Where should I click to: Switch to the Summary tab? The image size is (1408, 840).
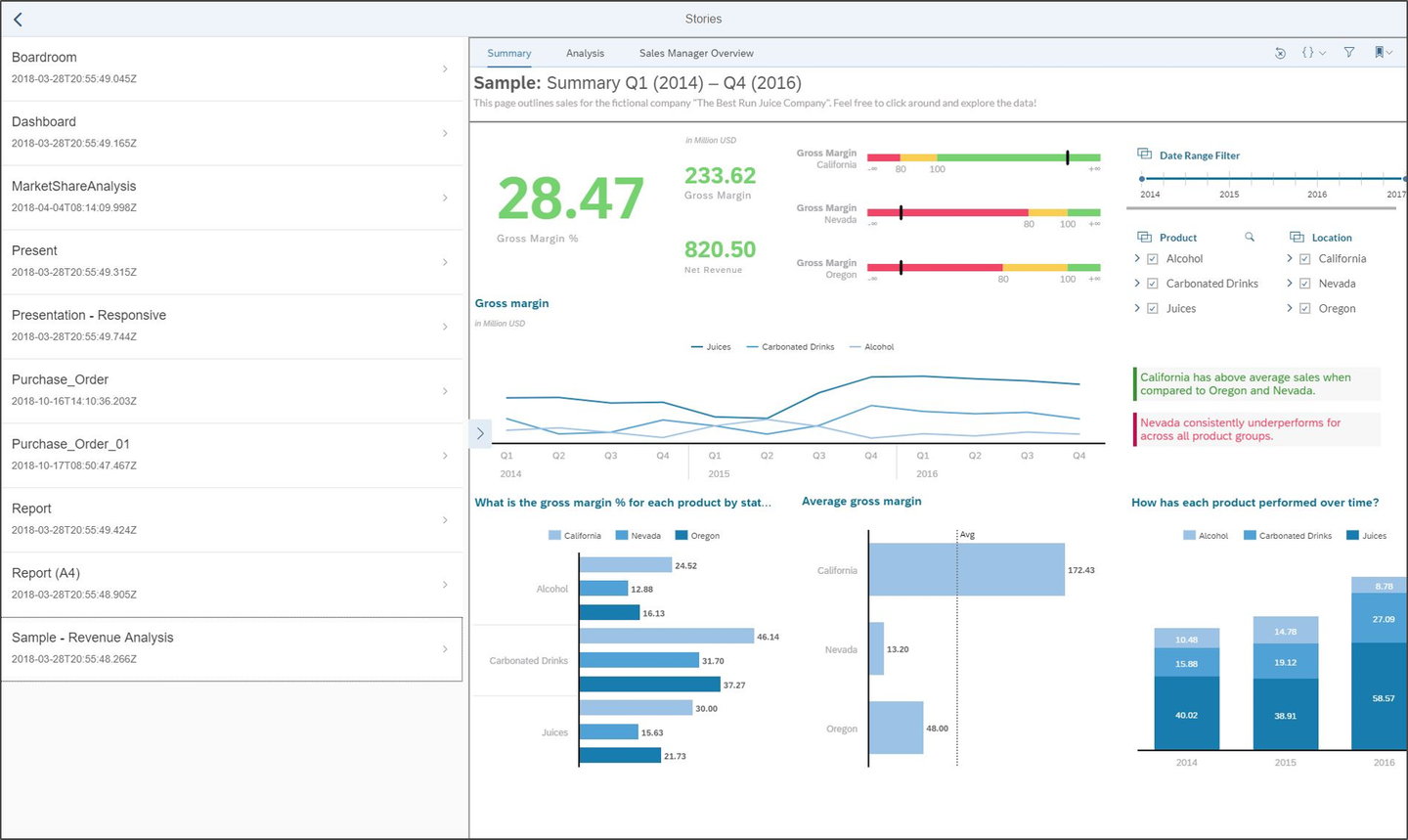tap(509, 53)
